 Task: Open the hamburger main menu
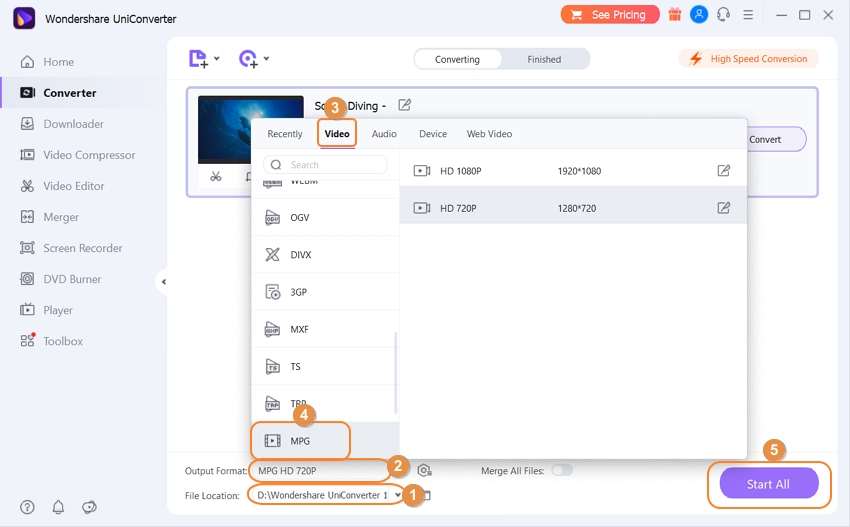click(748, 15)
